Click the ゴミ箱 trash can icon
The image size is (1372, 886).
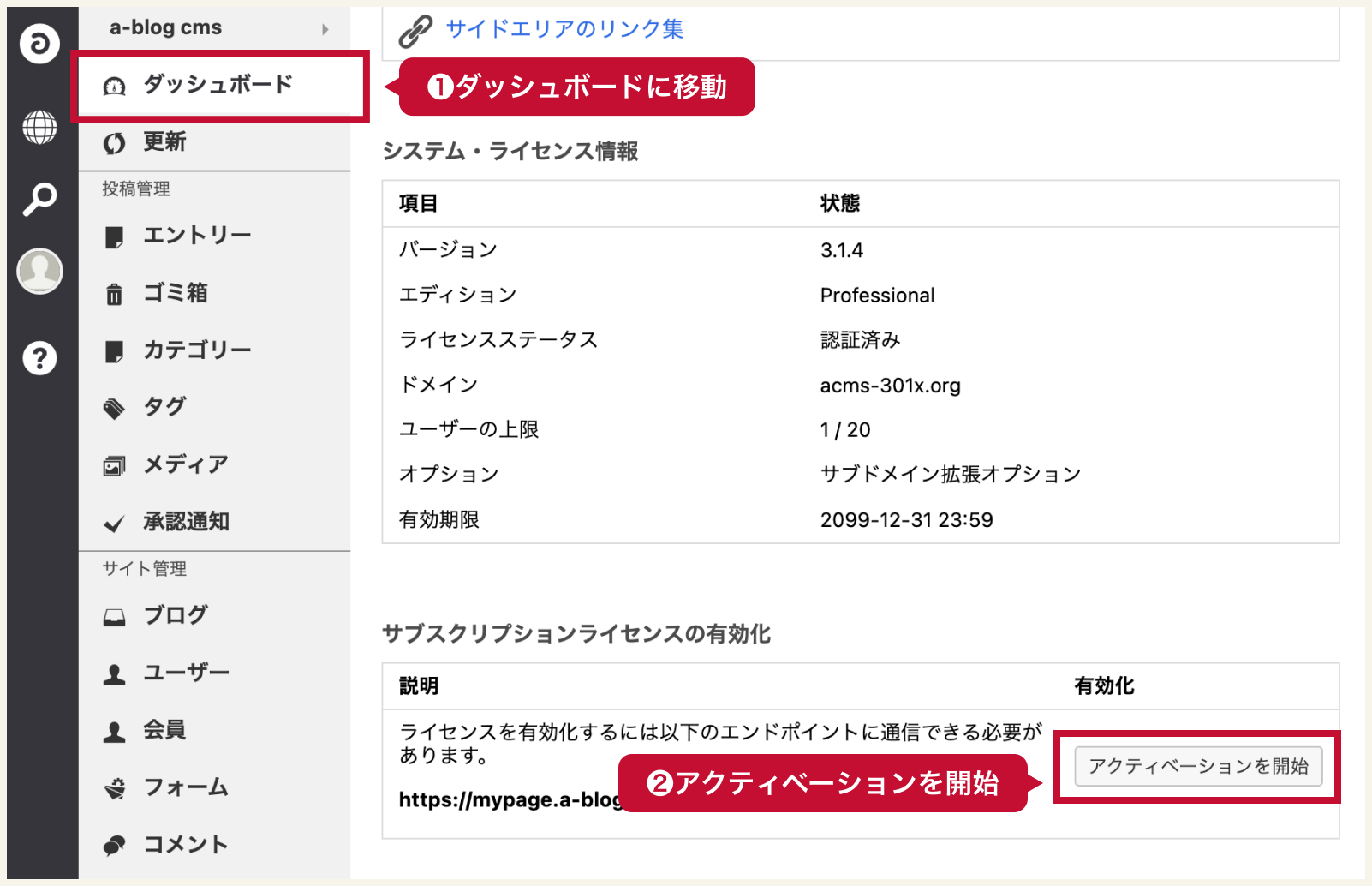[x=114, y=294]
